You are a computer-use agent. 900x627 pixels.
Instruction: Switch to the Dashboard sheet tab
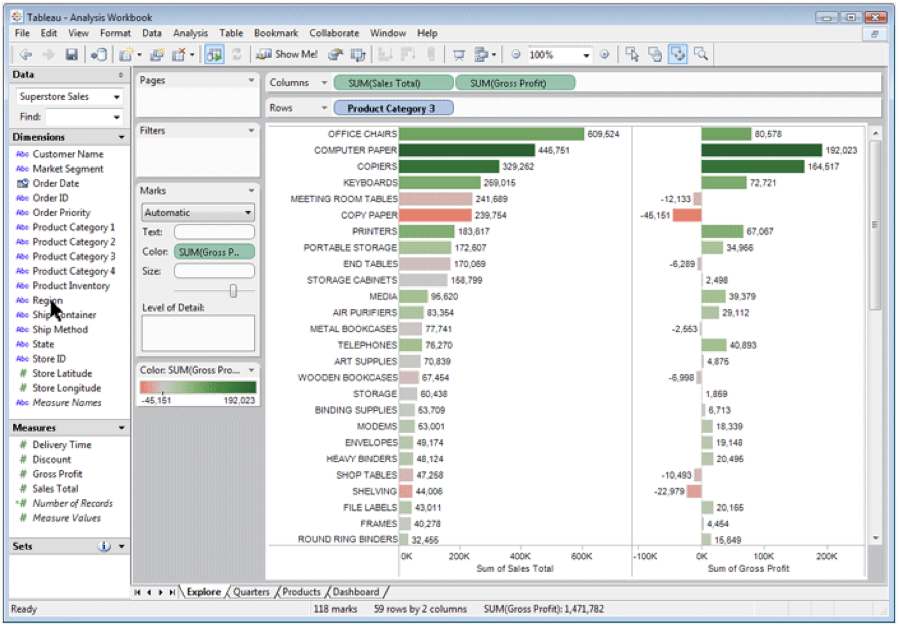[x=356, y=591]
